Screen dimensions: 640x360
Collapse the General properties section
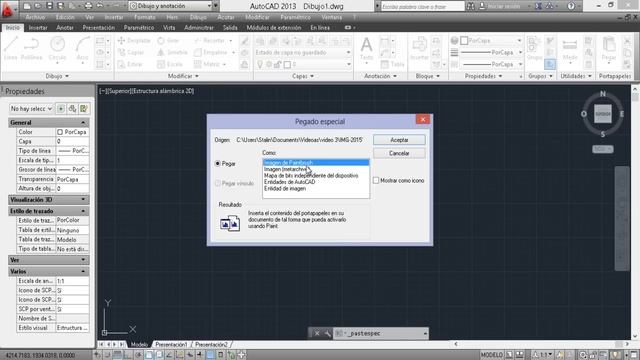83,122
